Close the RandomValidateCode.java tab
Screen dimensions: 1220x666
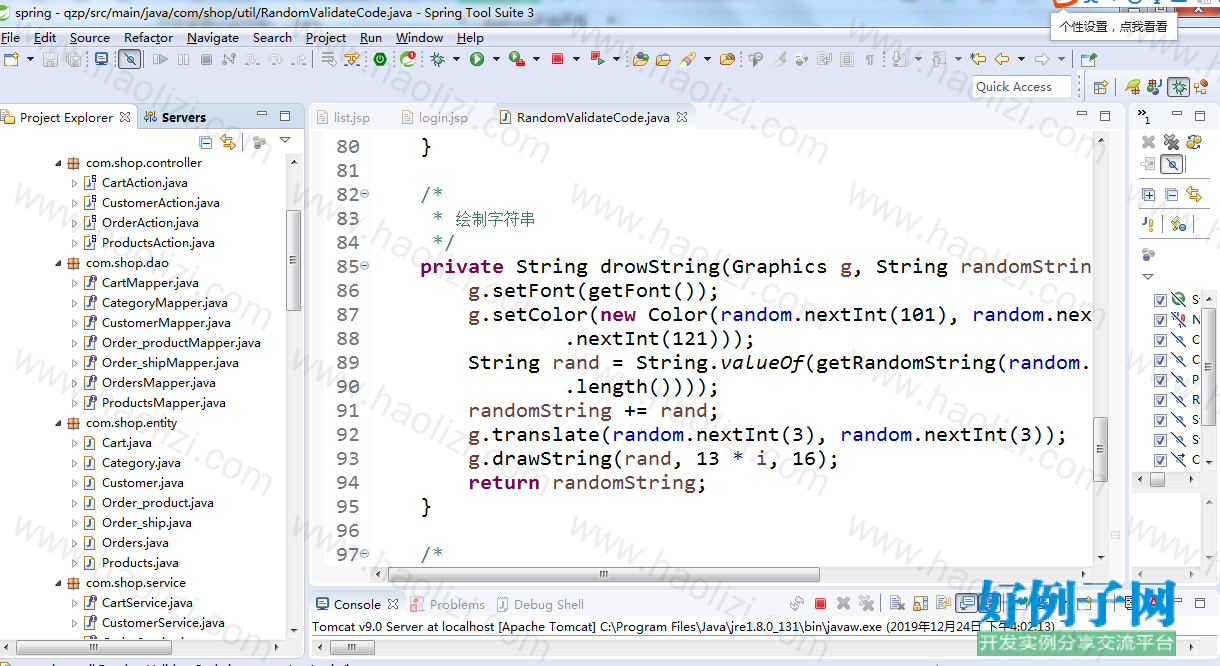click(682, 117)
